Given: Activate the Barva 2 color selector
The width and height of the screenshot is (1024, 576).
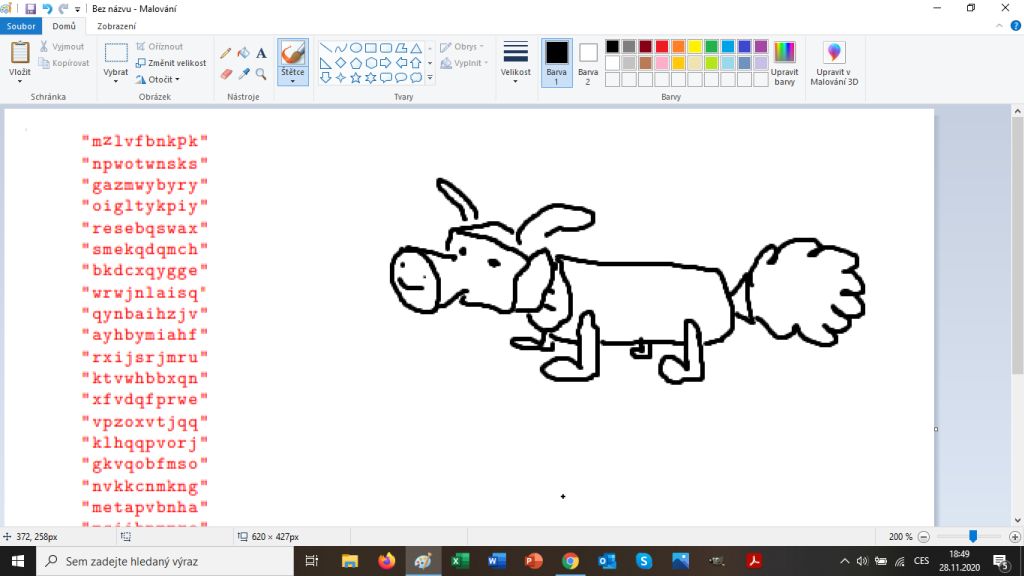Looking at the screenshot, I should coord(588,62).
